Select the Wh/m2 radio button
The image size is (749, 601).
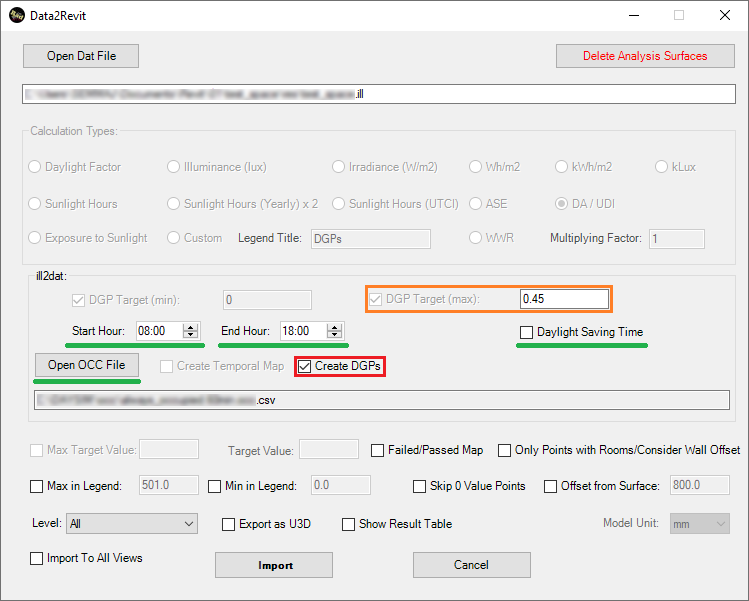475,167
